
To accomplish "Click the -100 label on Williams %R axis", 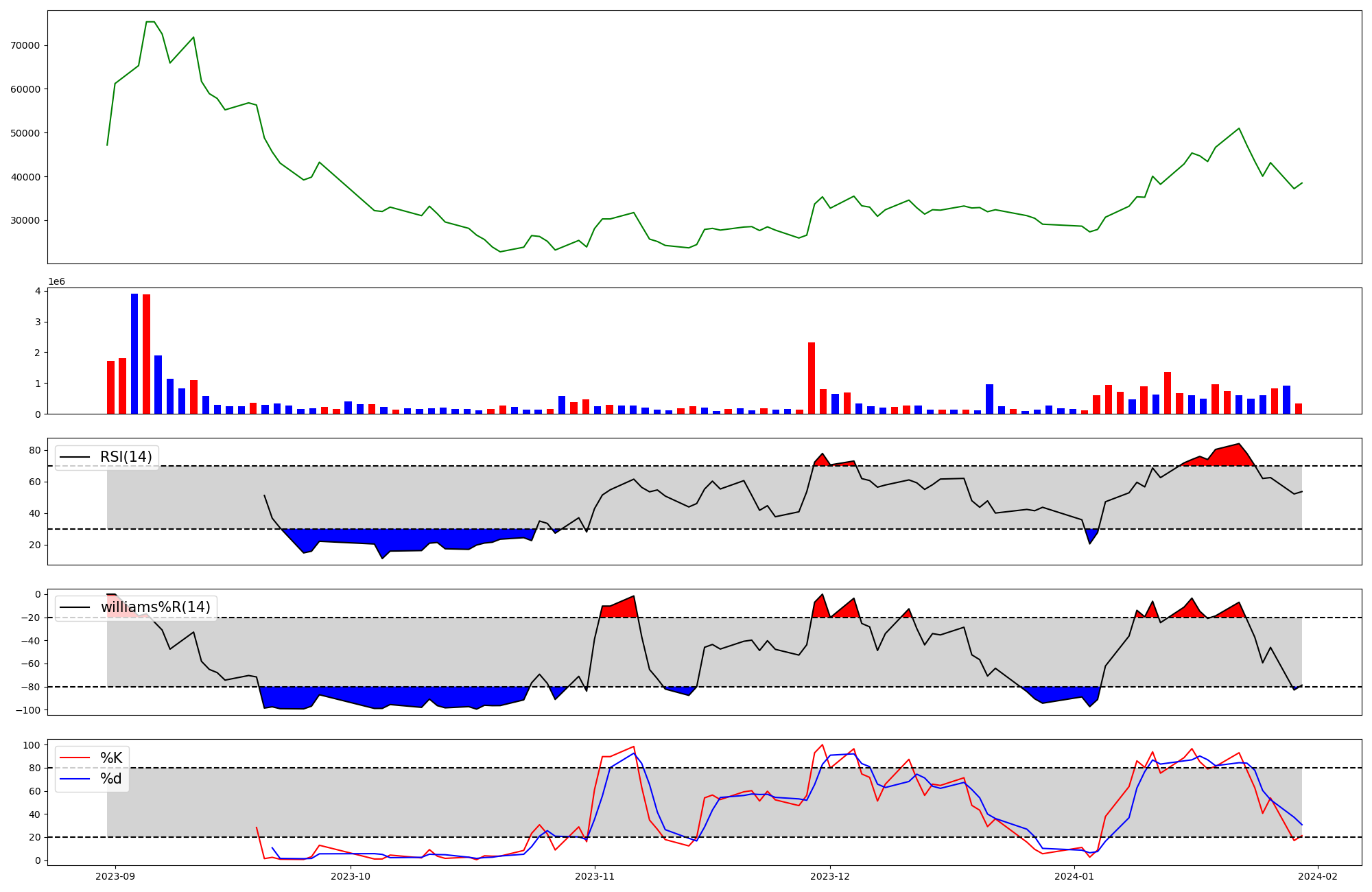I will coord(27,710).
